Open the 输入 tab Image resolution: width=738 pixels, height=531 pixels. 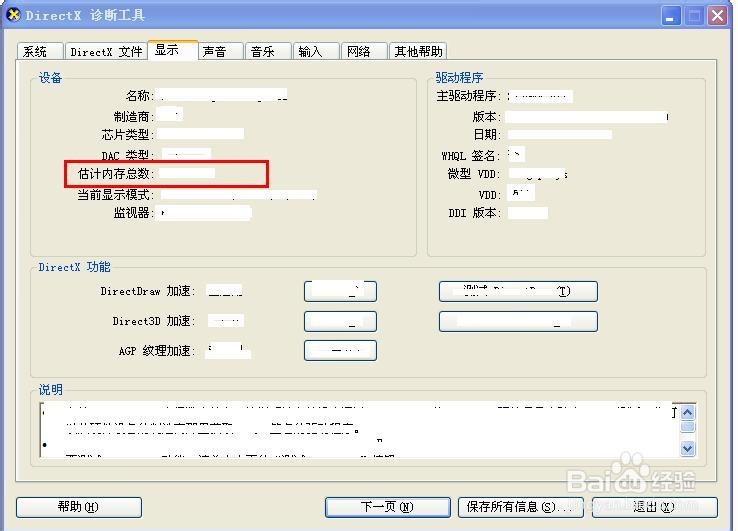pos(316,51)
